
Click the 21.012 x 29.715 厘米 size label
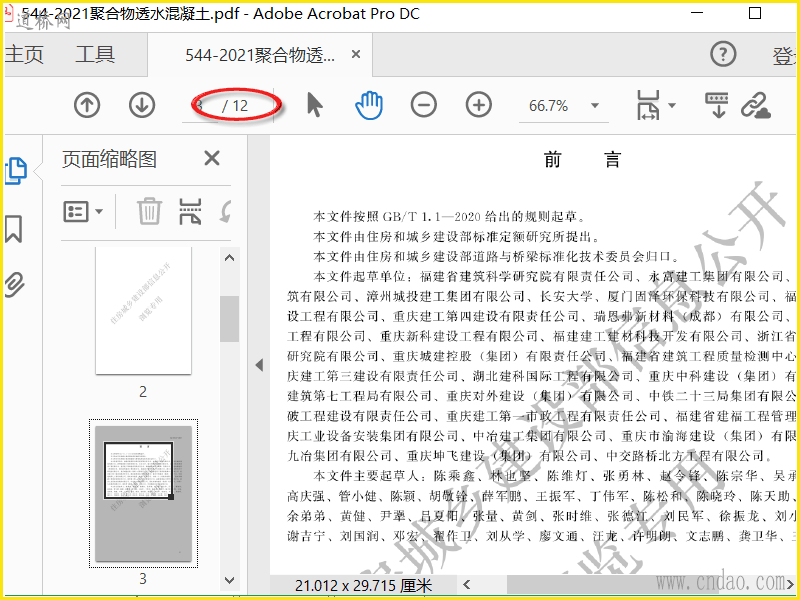363,585
